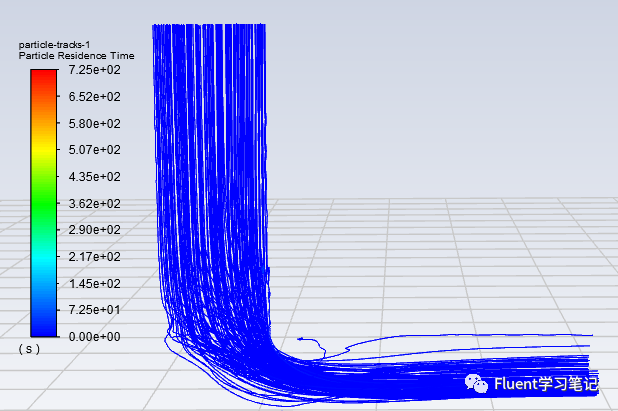Image resolution: width=618 pixels, height=411 pixels.
Task: Click the rainbow colormap legend bar
Action: [x=44, y=203]
